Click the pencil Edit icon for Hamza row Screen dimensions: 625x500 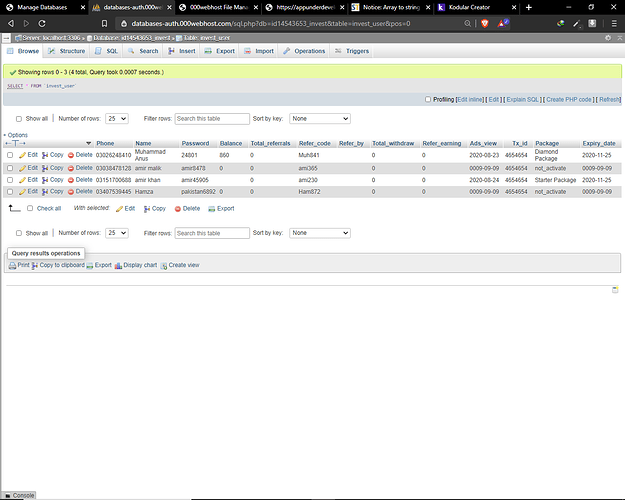tap(22, 192)
